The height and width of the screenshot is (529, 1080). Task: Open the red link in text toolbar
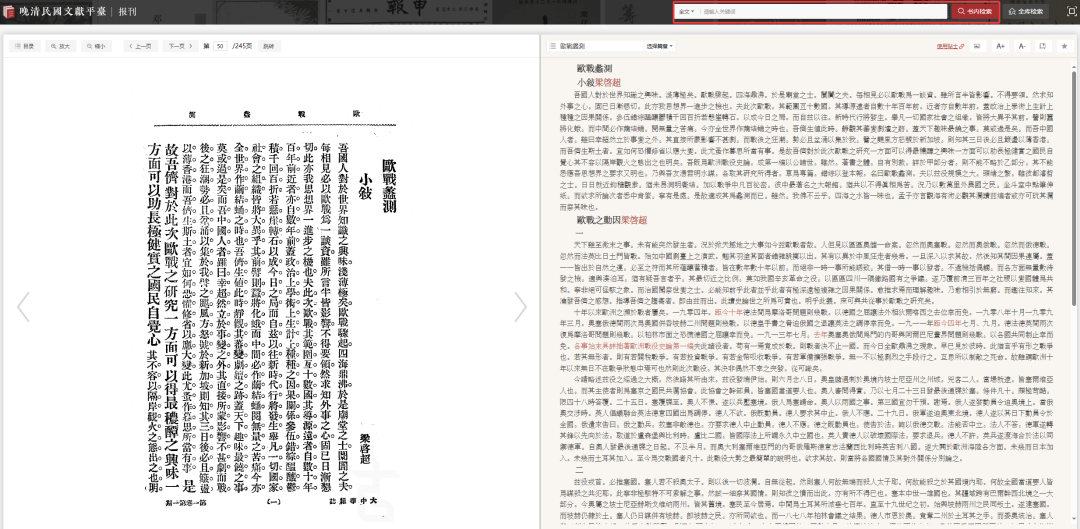click(946, 46)
